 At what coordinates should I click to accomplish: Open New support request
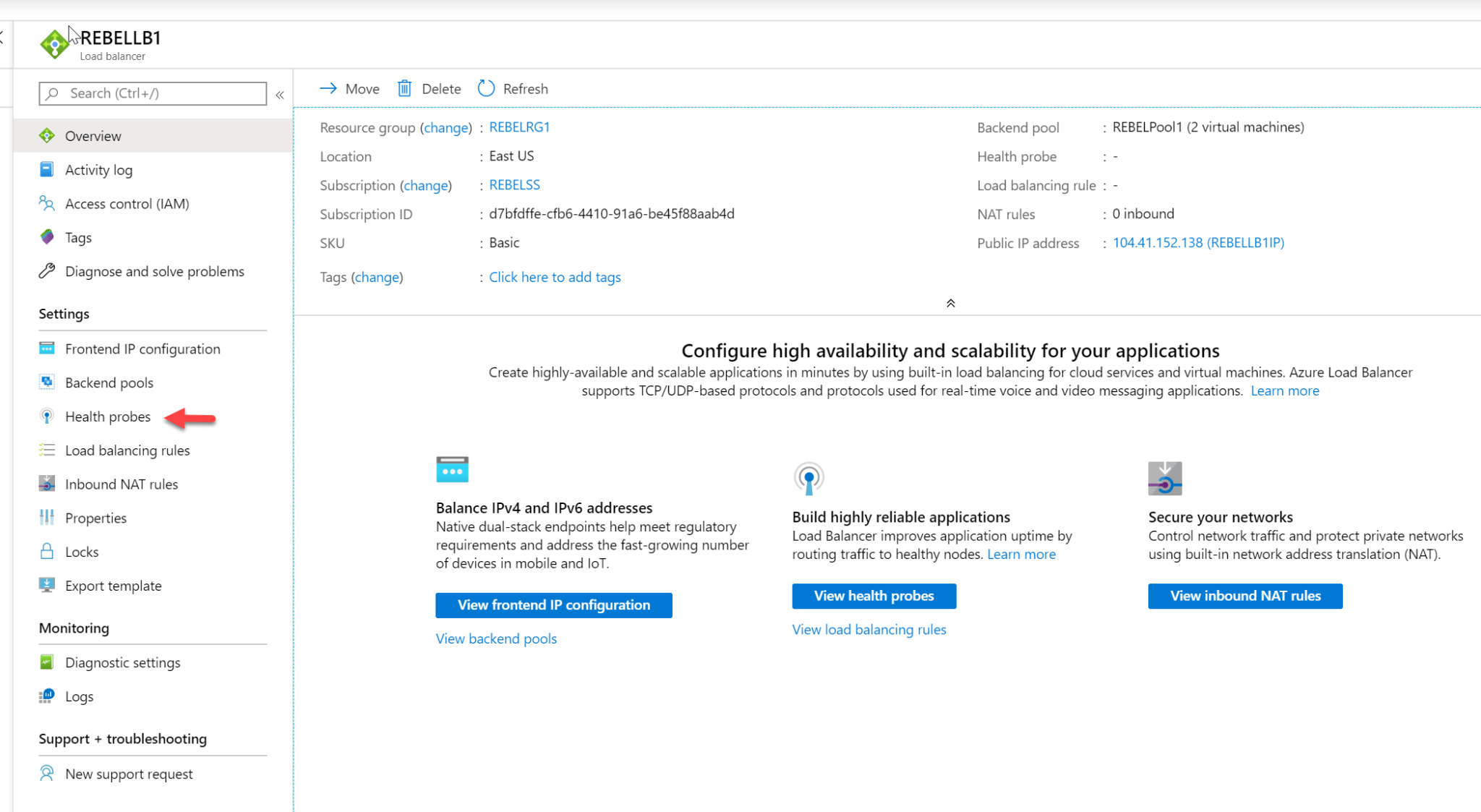[x=128, y=773]
